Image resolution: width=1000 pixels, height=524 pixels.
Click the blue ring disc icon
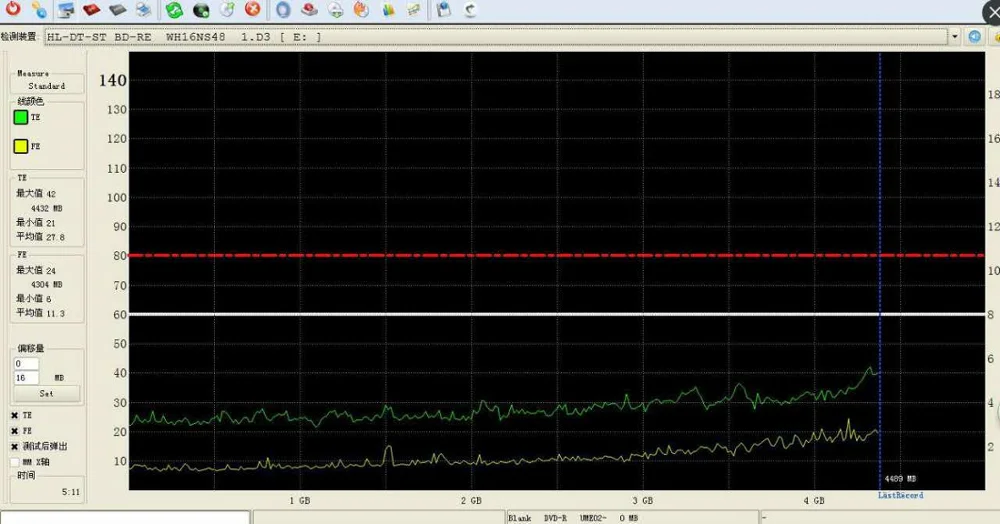[283, 10]
